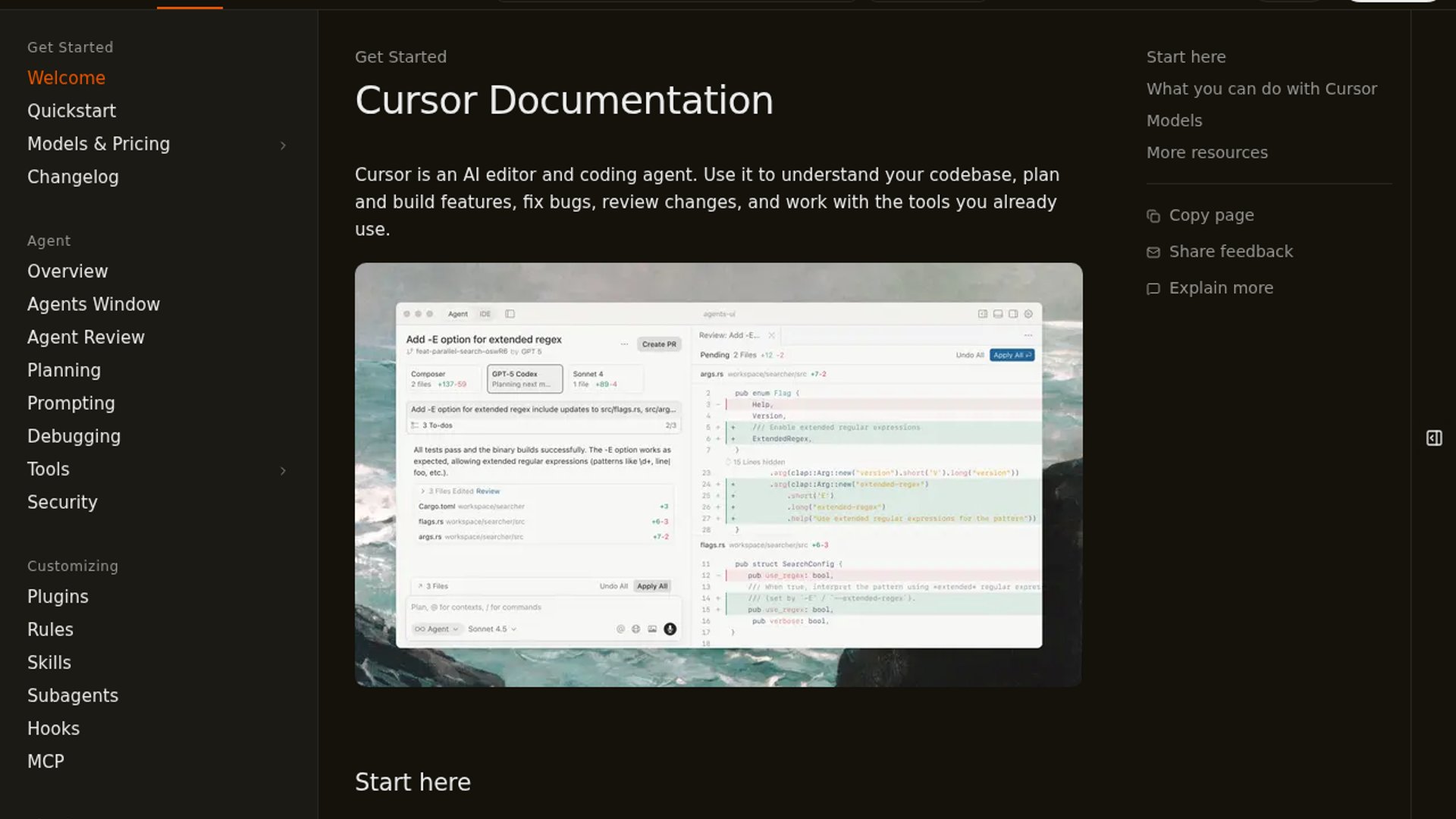Viewport: 1456px width, 819px height.
Task: Open the Prompting page
Action: coord(71,403)
